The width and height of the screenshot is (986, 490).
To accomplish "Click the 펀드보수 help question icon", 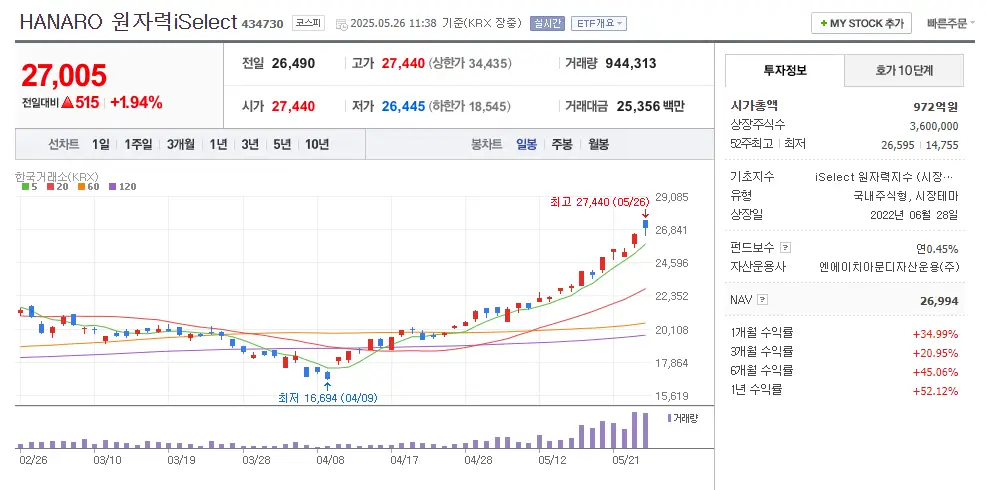I will 785,248.
